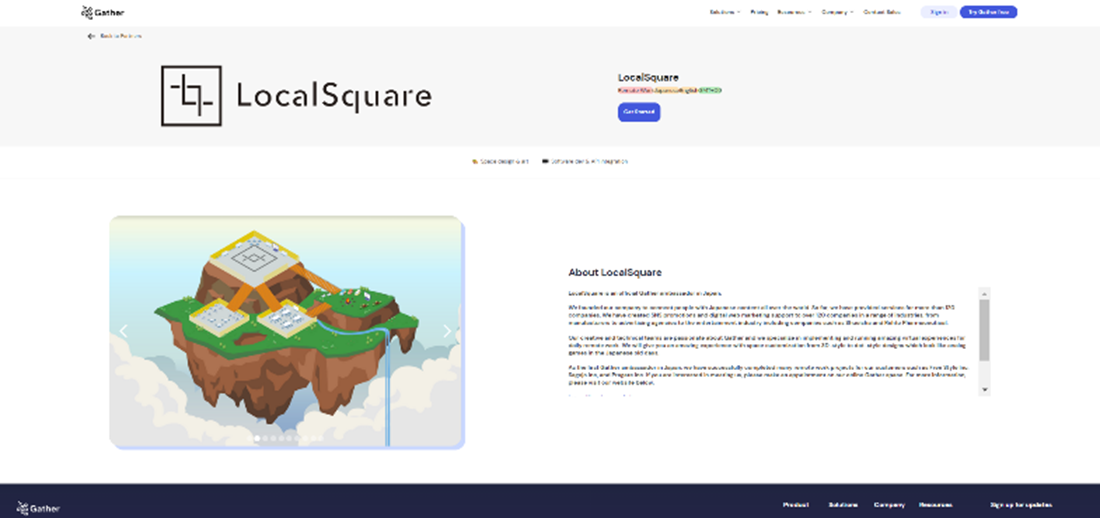Click the scrollbar thumb in About text box
1100x518 pixels.
pyautogui.click(x=984, y=331)
